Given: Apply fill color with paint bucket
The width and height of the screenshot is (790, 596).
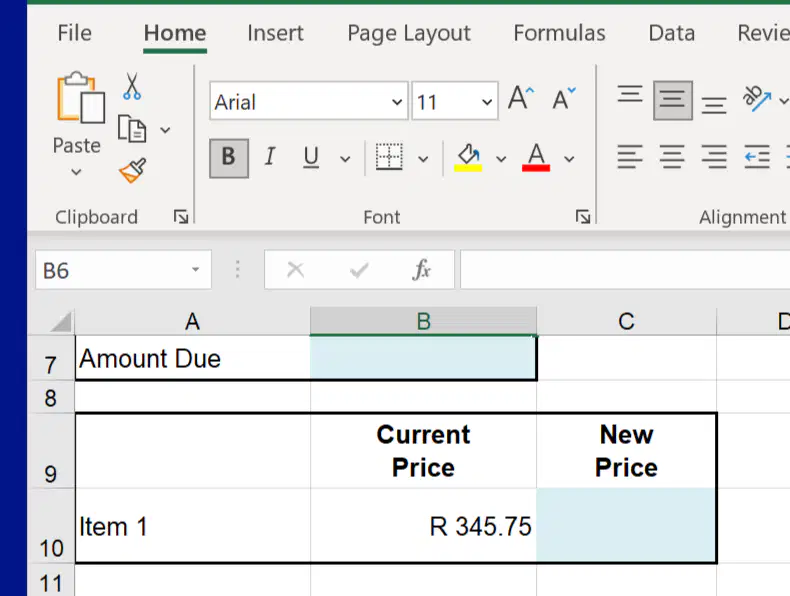Looking at the screenshot, I should (468, 158).
